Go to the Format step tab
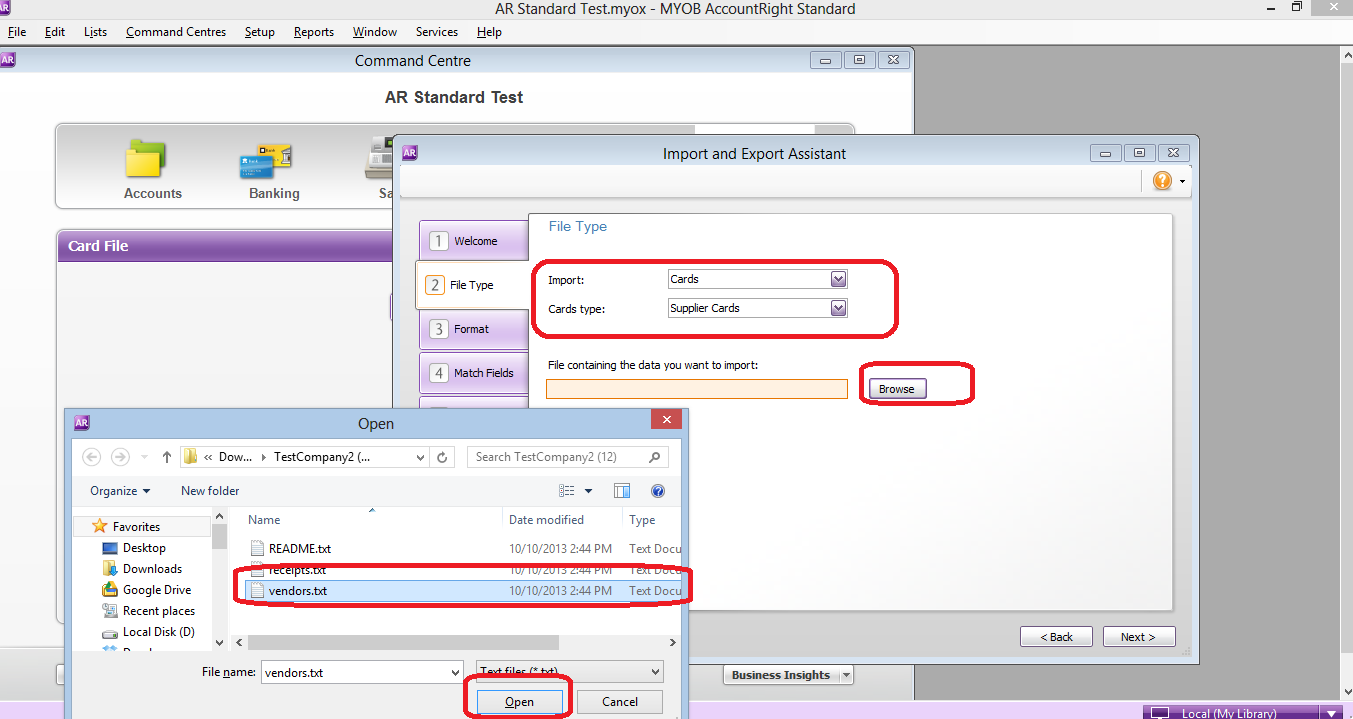 click(474, 329)
